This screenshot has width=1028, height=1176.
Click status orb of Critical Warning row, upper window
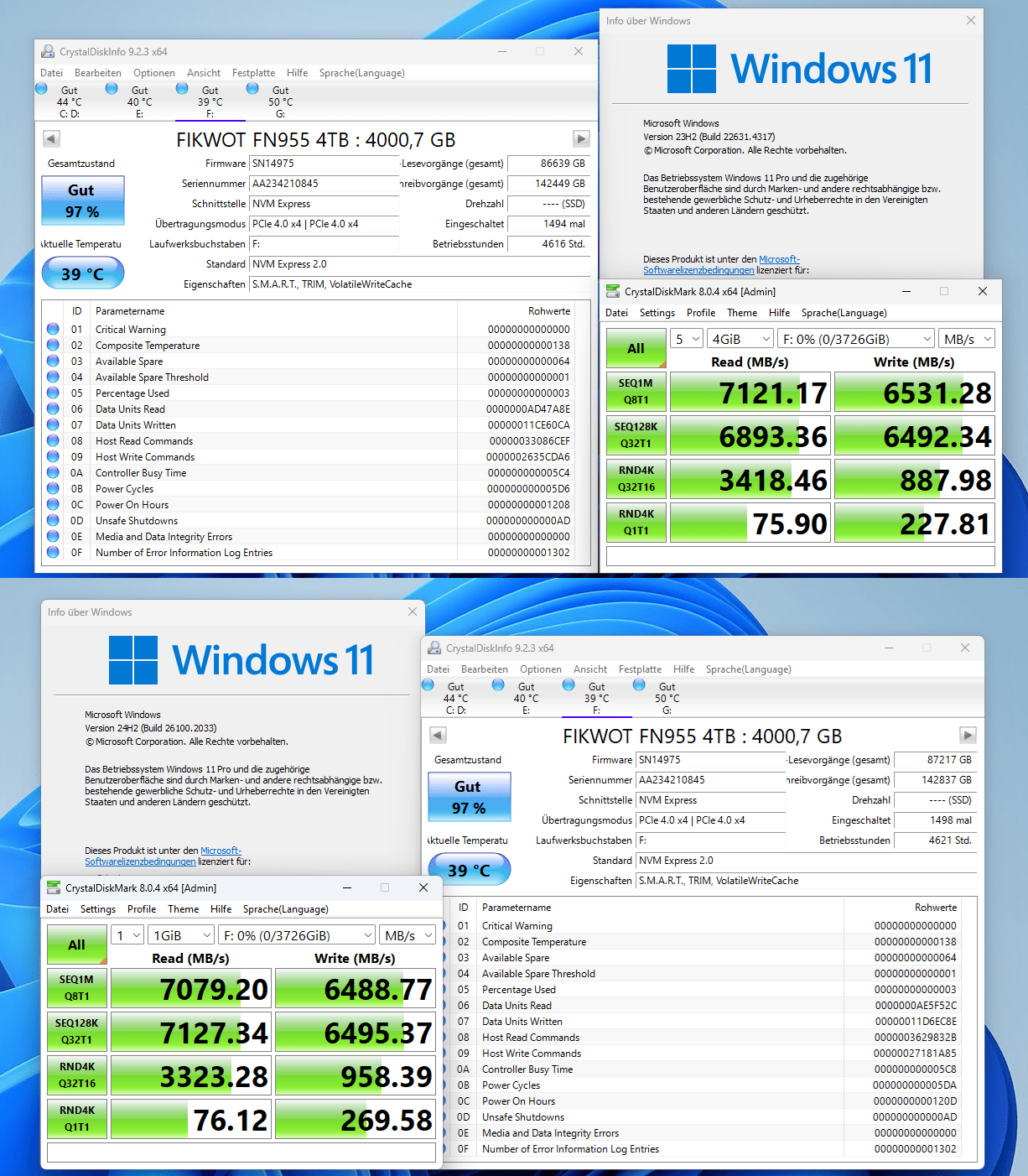53,329
